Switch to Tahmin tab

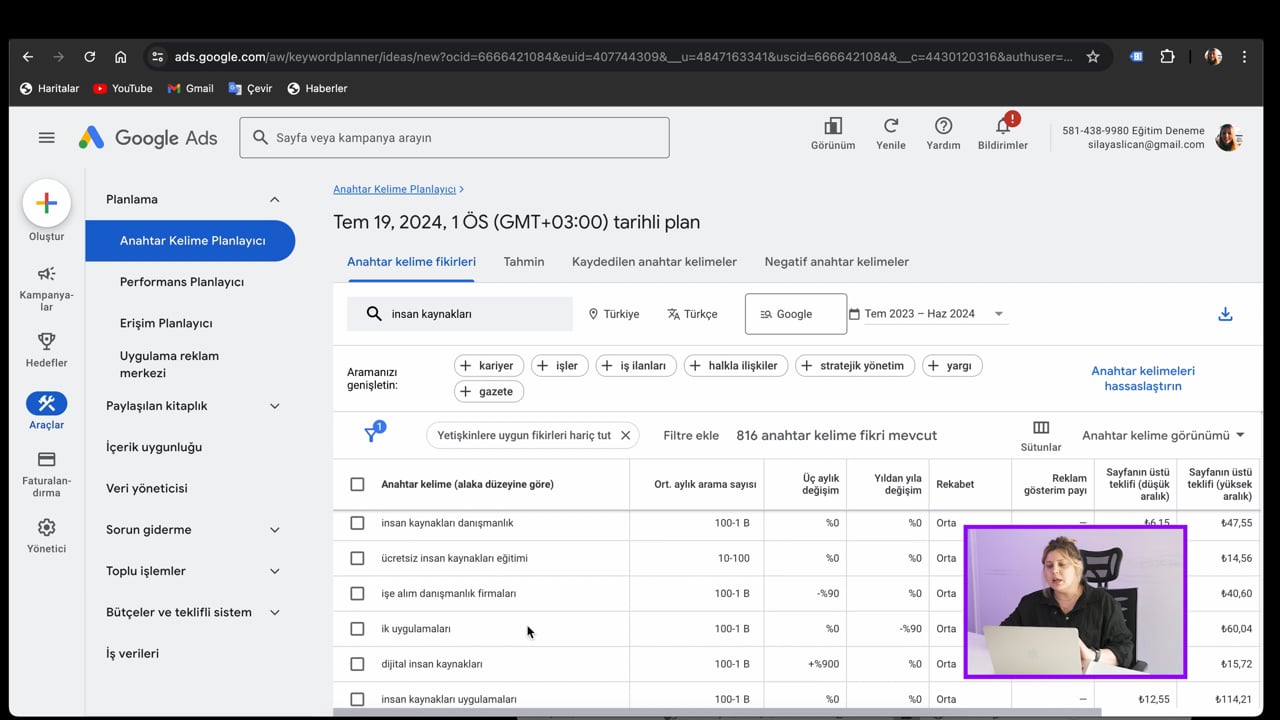524,262
